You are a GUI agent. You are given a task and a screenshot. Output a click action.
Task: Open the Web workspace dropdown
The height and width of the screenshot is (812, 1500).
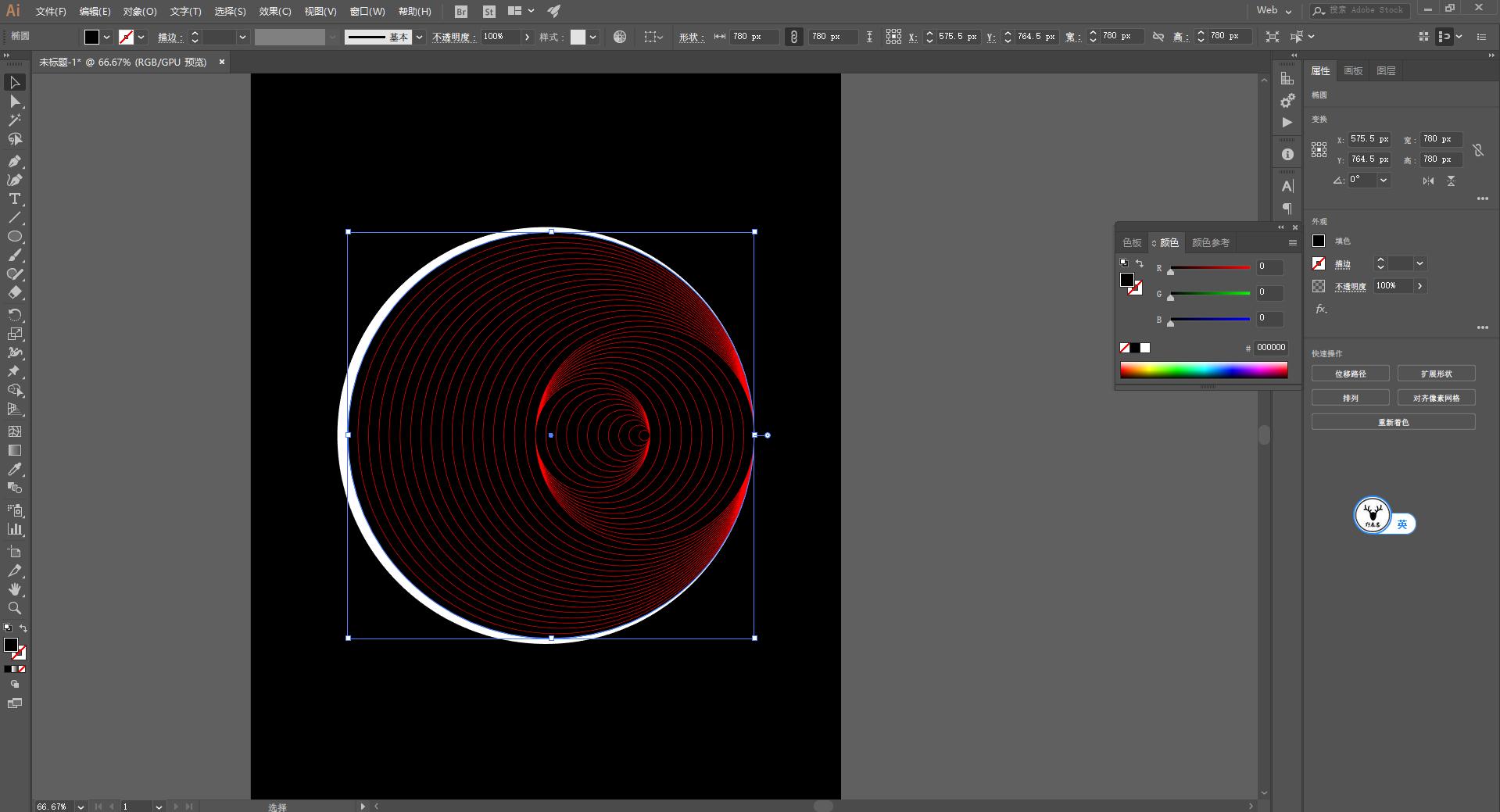[1273, 11]
